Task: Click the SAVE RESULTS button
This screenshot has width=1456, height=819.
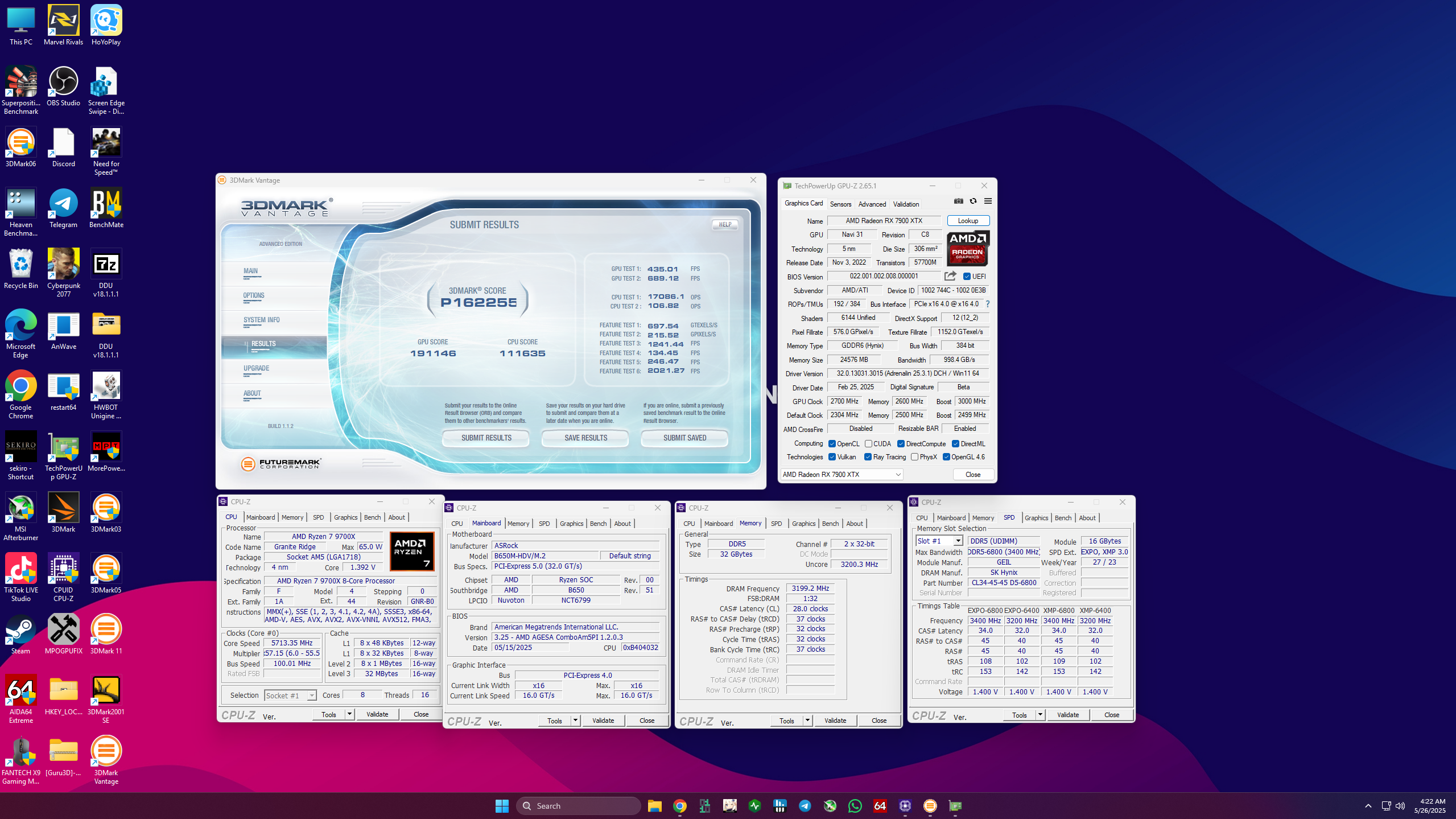Action: pos(585,438)
